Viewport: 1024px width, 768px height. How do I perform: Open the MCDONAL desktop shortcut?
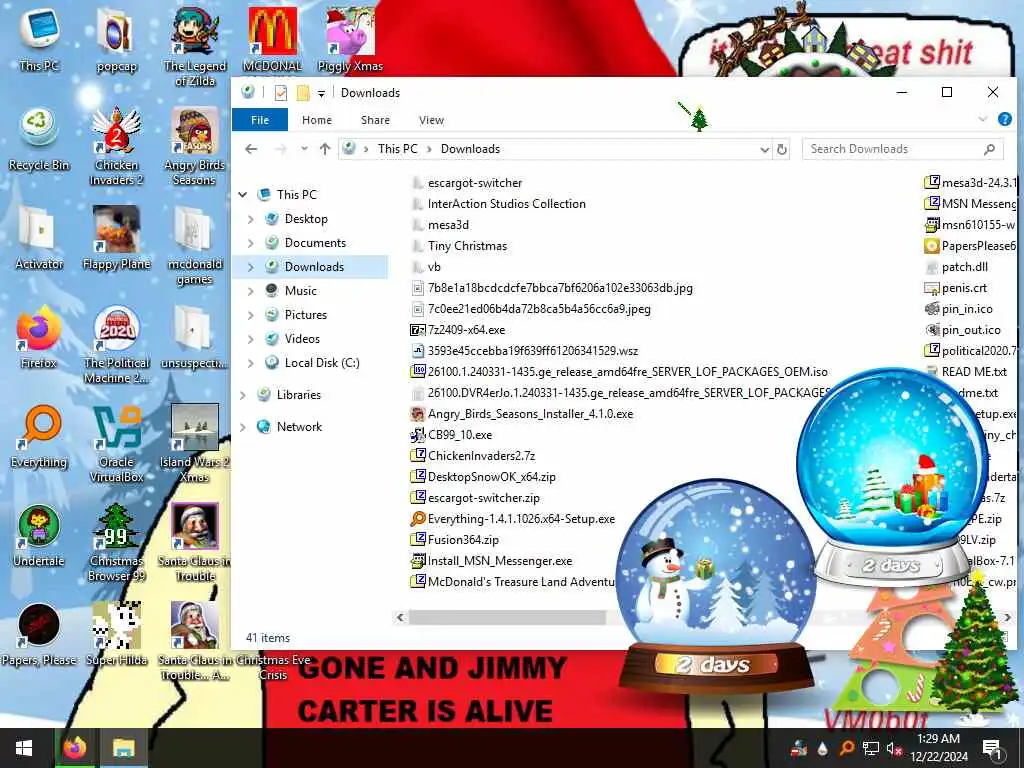tap(272, 38)
